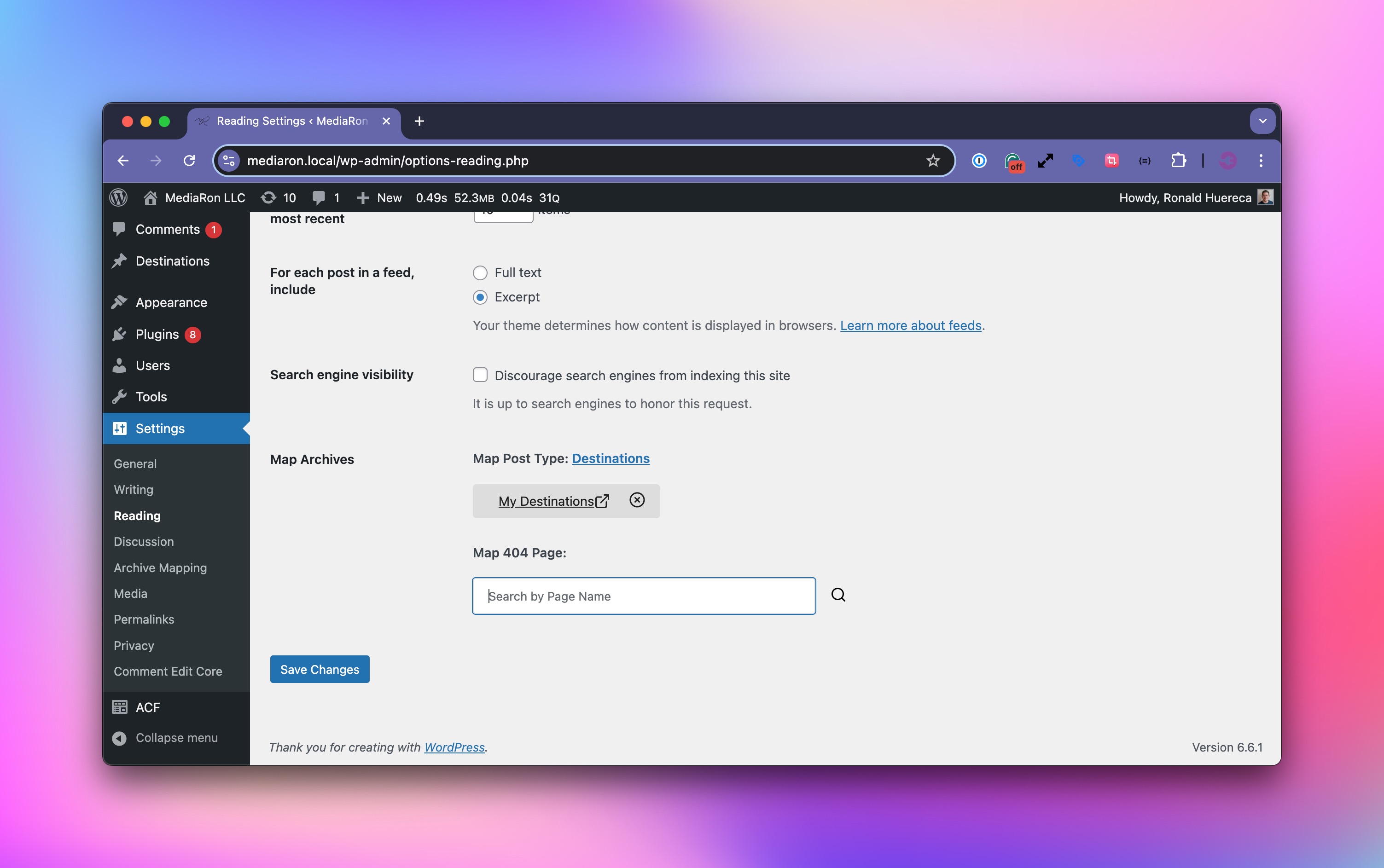This screenshot has height=868, width=1384.
Task: Remove My Destinations mapping with X icon
Action: coord(636,500)
